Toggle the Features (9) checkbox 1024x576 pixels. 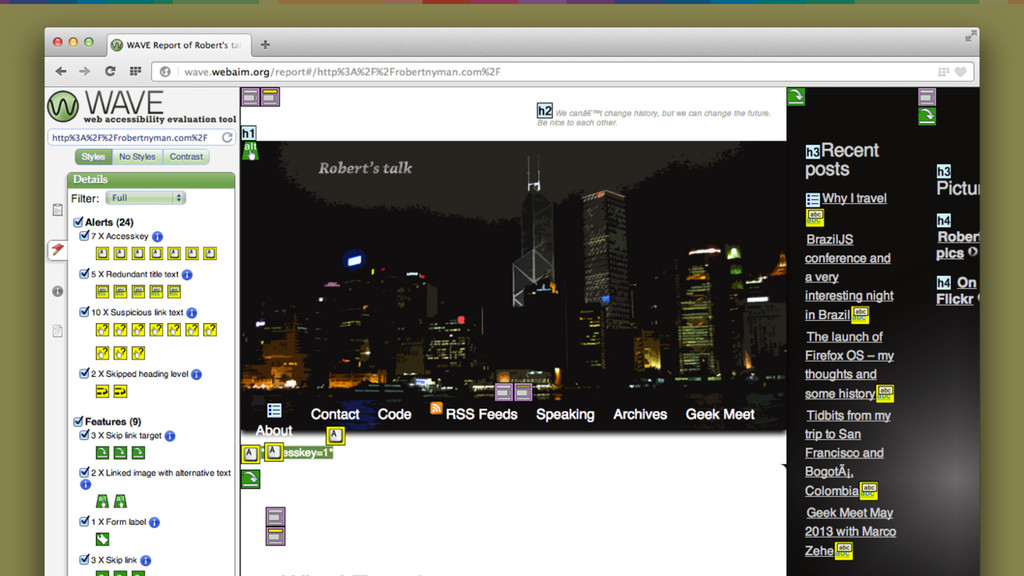pyautogui.click(x=78, y=421)
